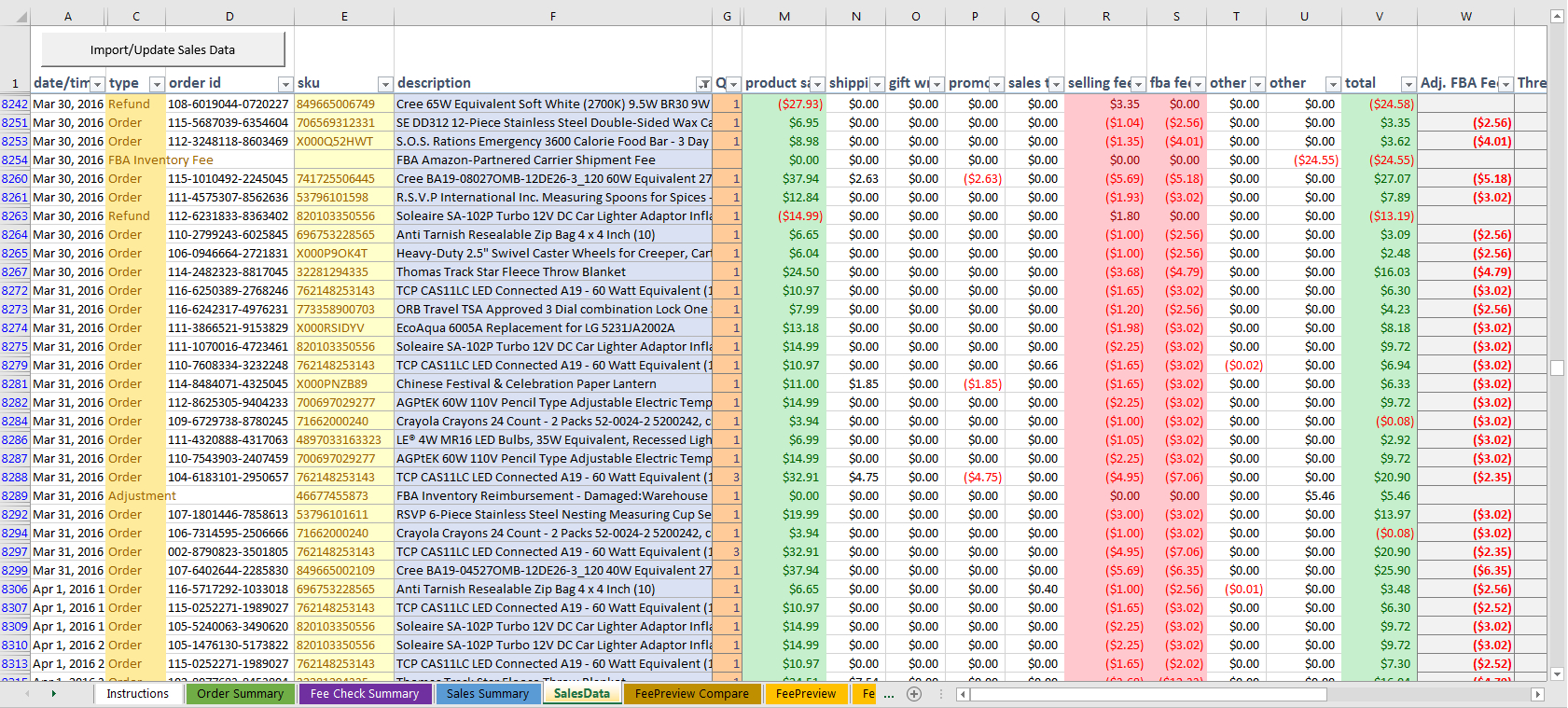Open the date/time column filter dropdown

[x=97, y=84]
